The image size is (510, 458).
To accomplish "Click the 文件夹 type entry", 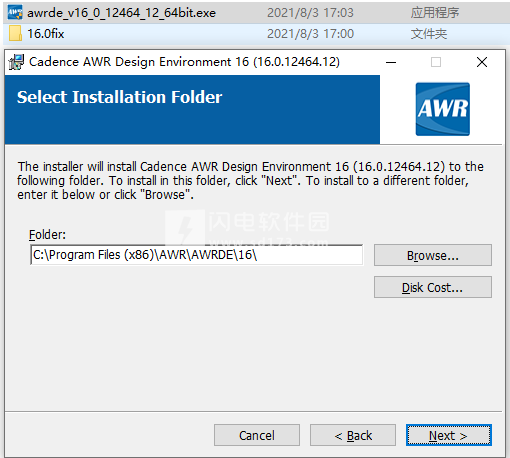I will pyautogui.click(x=429, y=34).
